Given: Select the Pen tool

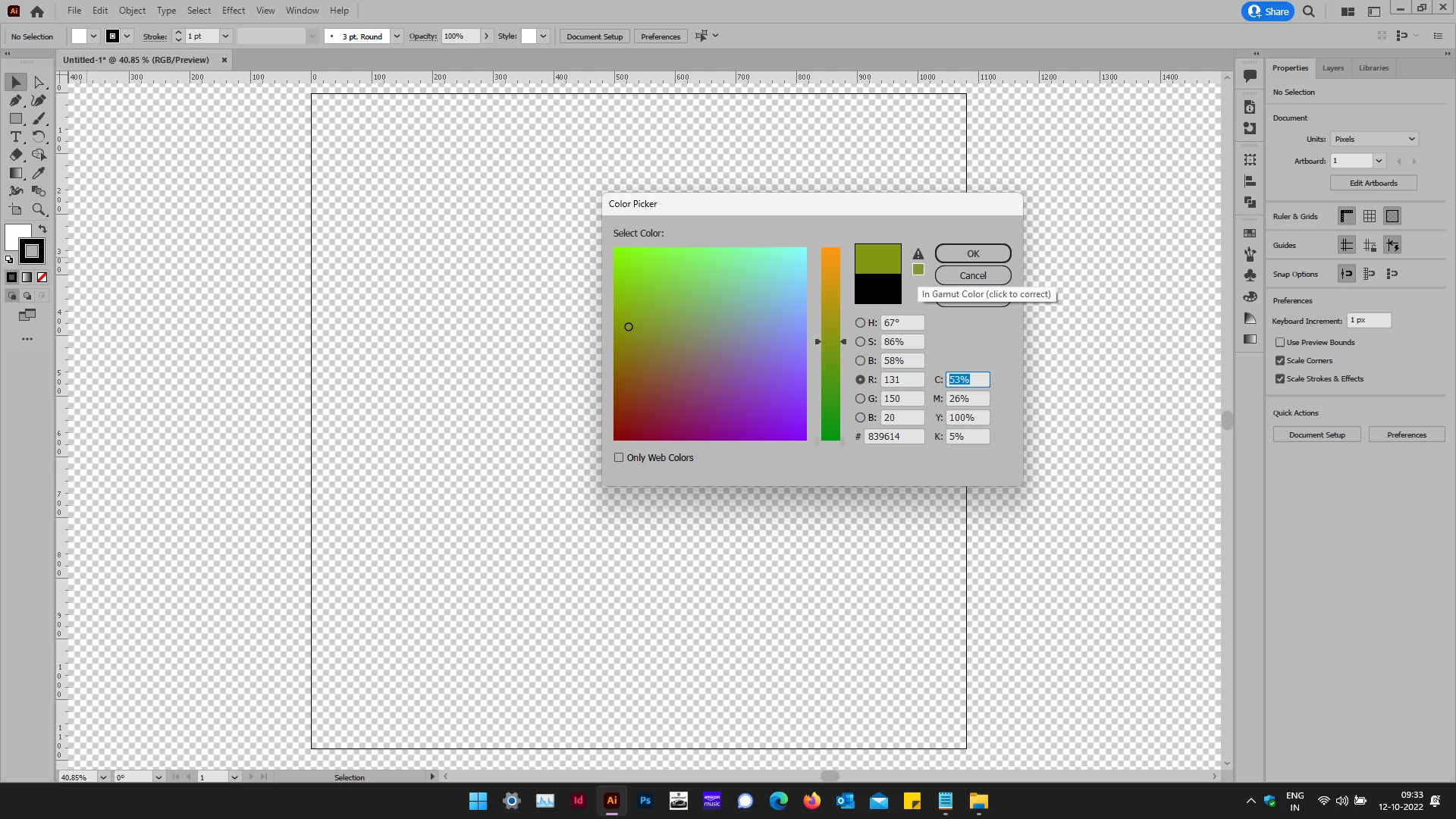Looking at the screenshot, I should 15,100.
